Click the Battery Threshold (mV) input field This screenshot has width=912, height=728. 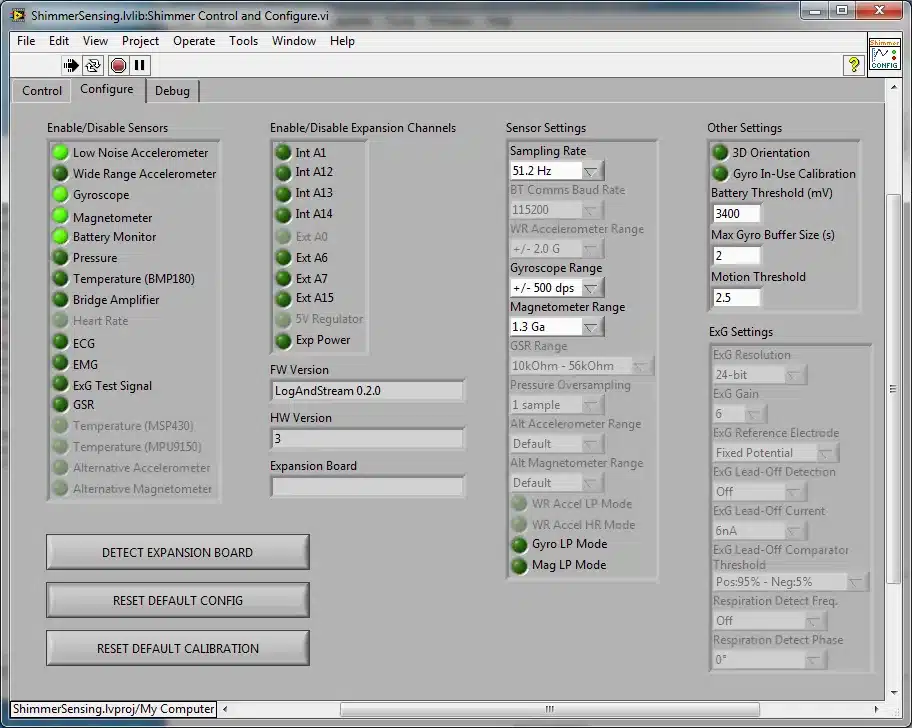pyautogui.click(x=736, y=213)
